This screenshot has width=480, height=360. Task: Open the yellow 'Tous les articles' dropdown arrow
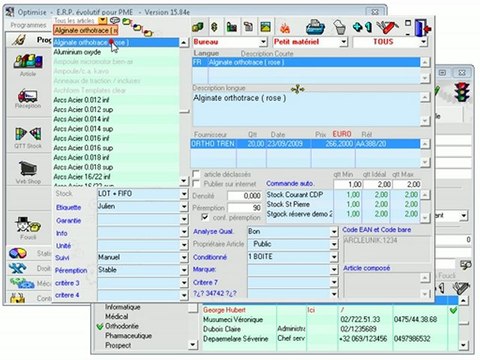pos(103,21)
